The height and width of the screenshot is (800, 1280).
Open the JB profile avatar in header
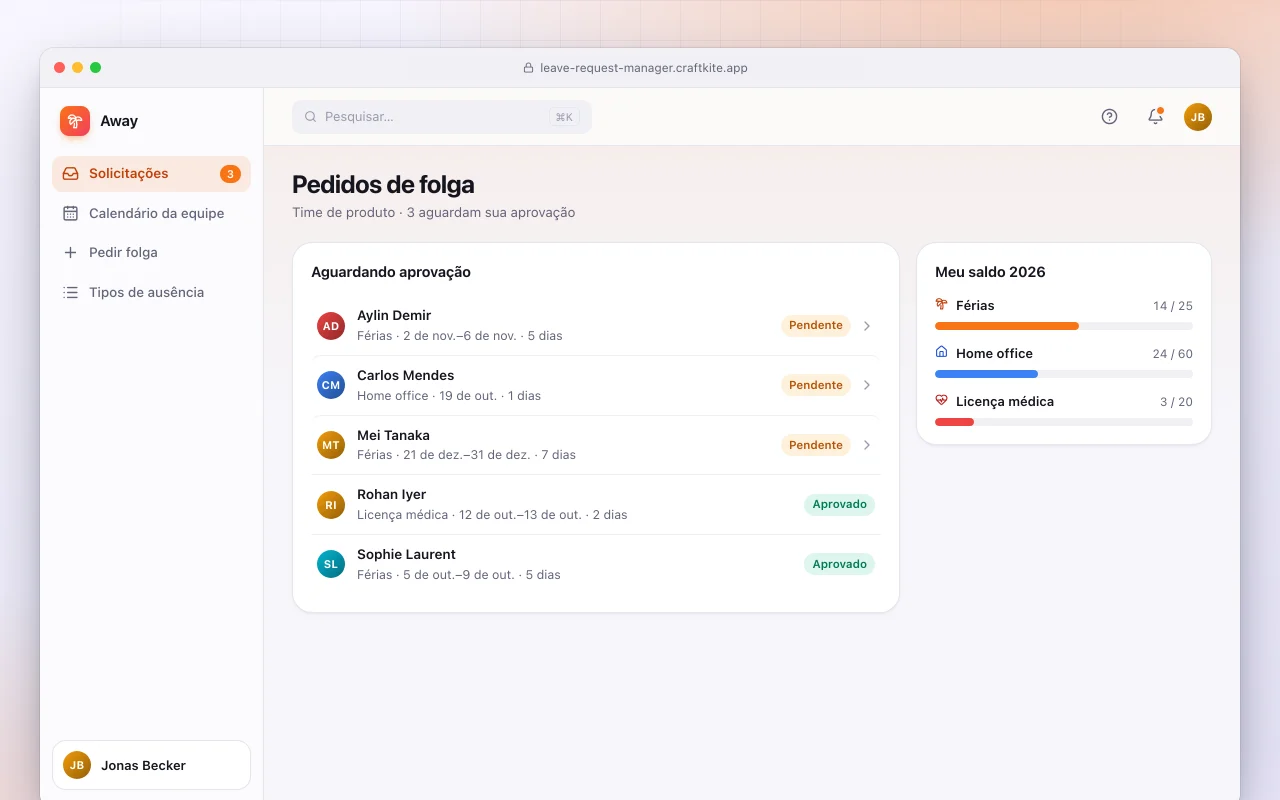click(1198, 117)
